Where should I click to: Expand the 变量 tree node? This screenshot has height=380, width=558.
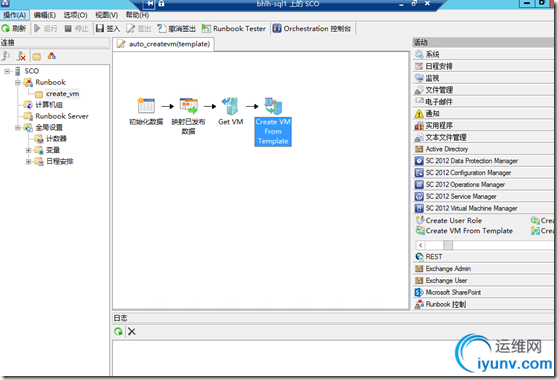(x=28, y=150)
